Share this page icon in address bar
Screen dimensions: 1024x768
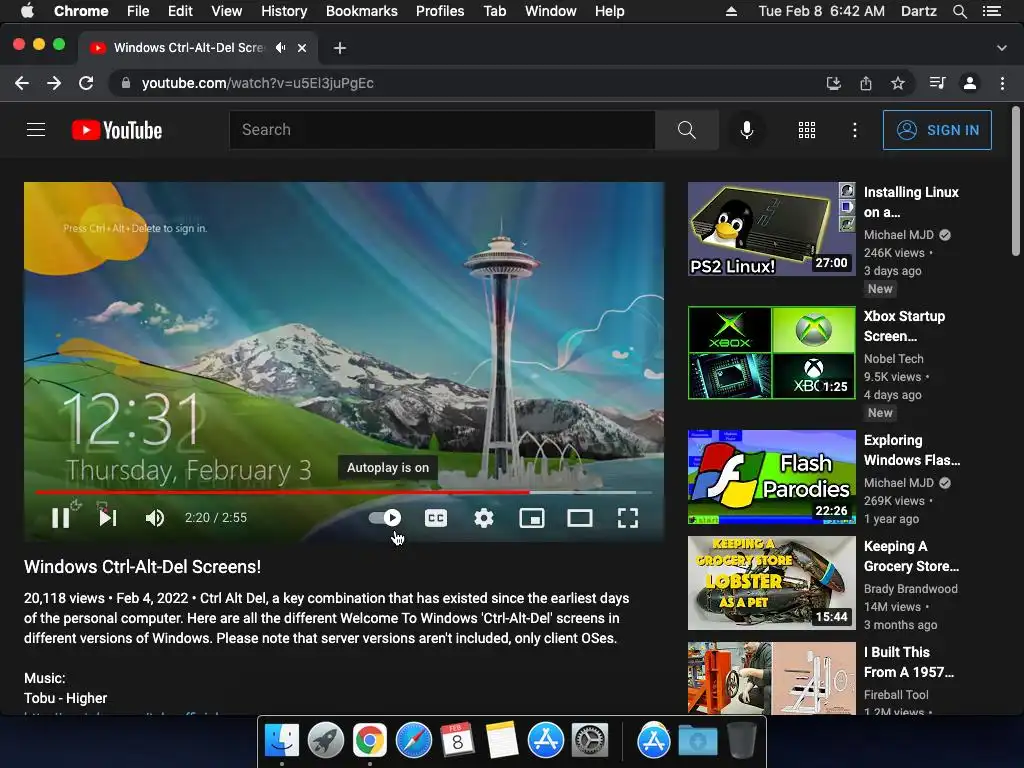pos(865,83)
